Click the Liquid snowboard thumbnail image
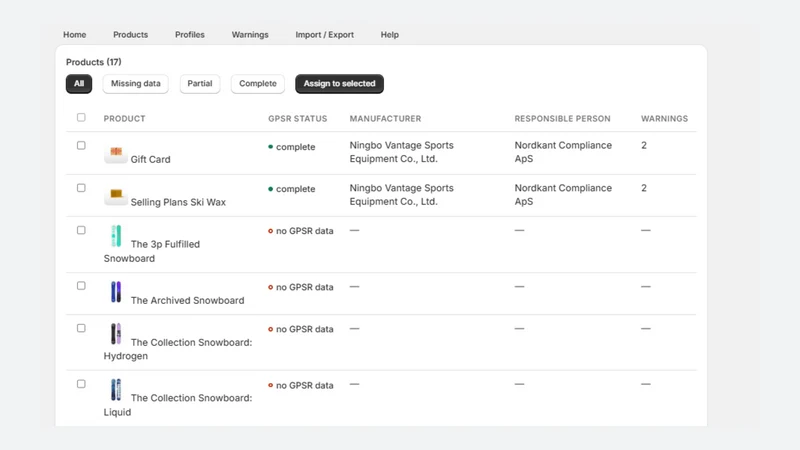The image size is (800, 450). [116, 390]
